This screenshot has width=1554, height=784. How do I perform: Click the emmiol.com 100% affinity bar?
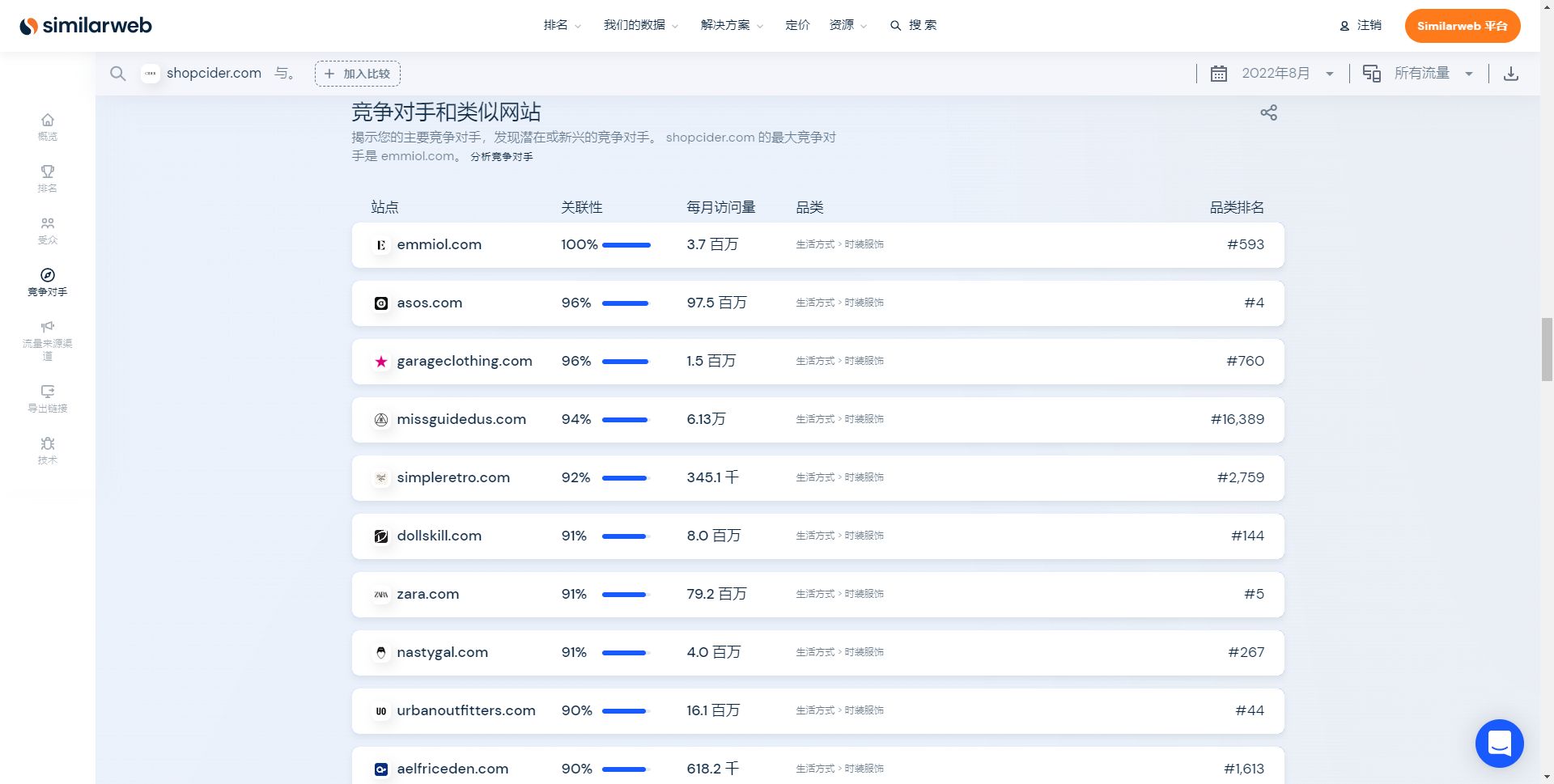point(626,245)
